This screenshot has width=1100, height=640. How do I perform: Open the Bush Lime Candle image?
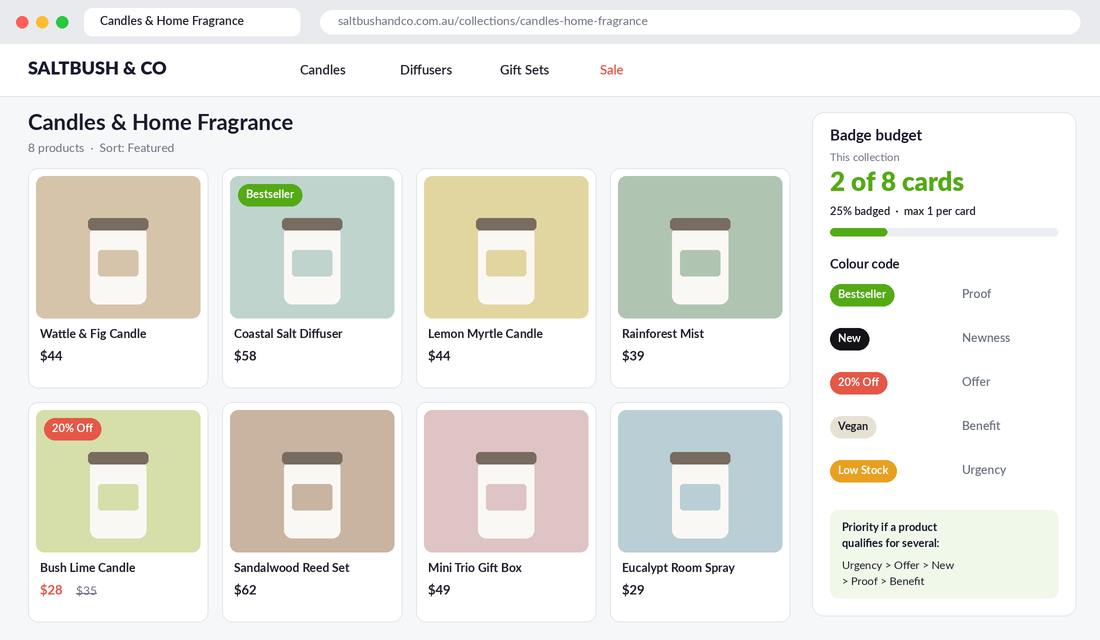tap(118, 481)
